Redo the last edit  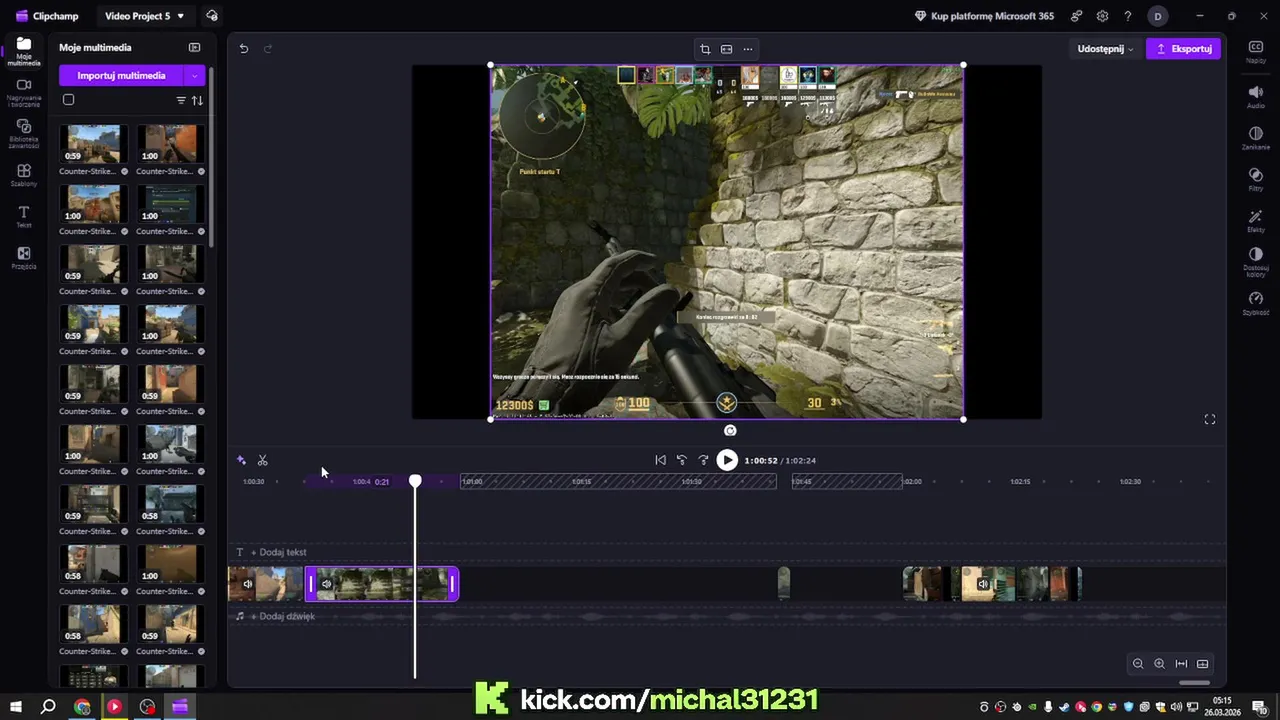(268, 48)
